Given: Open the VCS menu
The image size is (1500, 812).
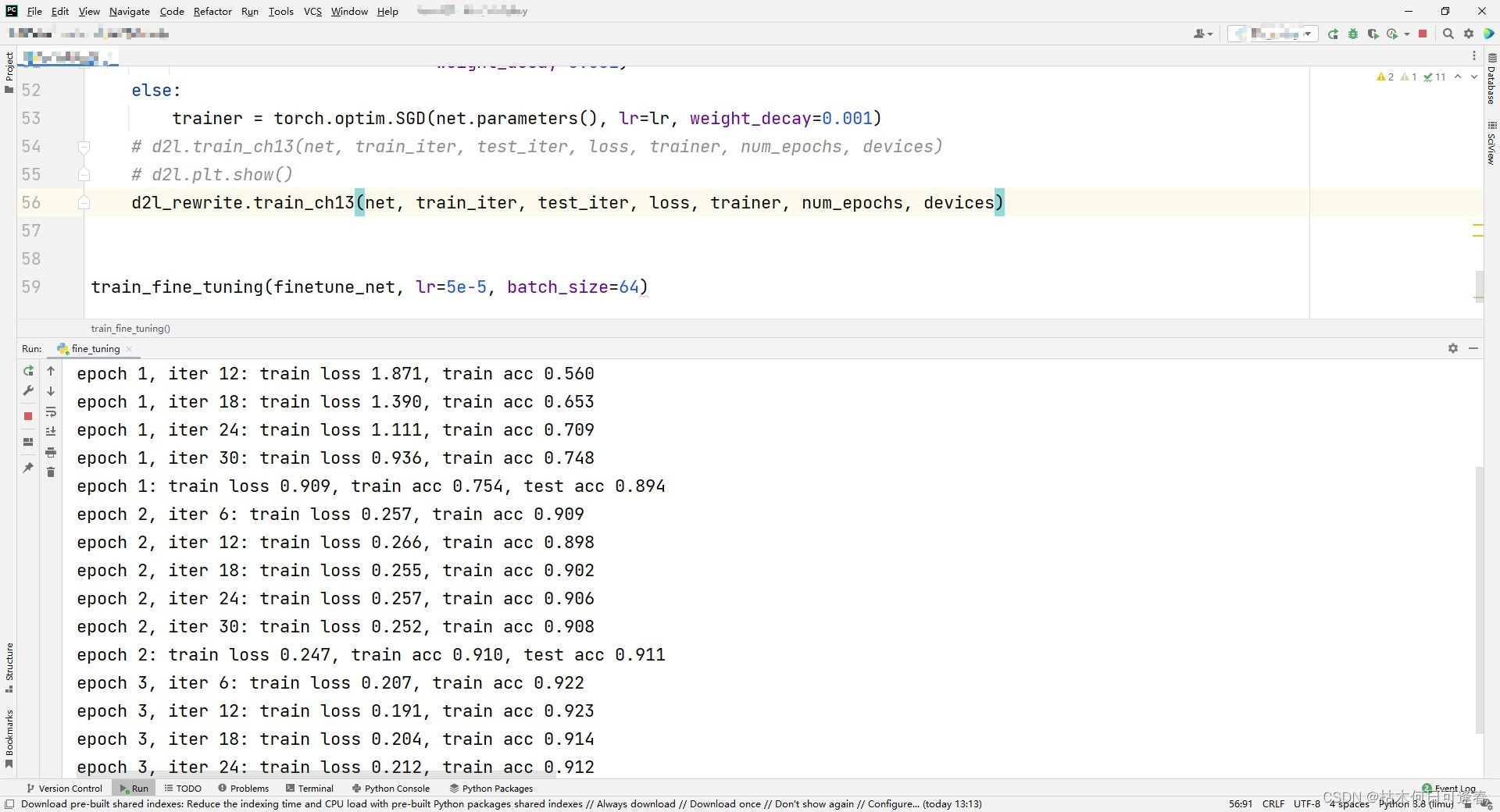Looking at the screenshot, I should coord(312,12).
